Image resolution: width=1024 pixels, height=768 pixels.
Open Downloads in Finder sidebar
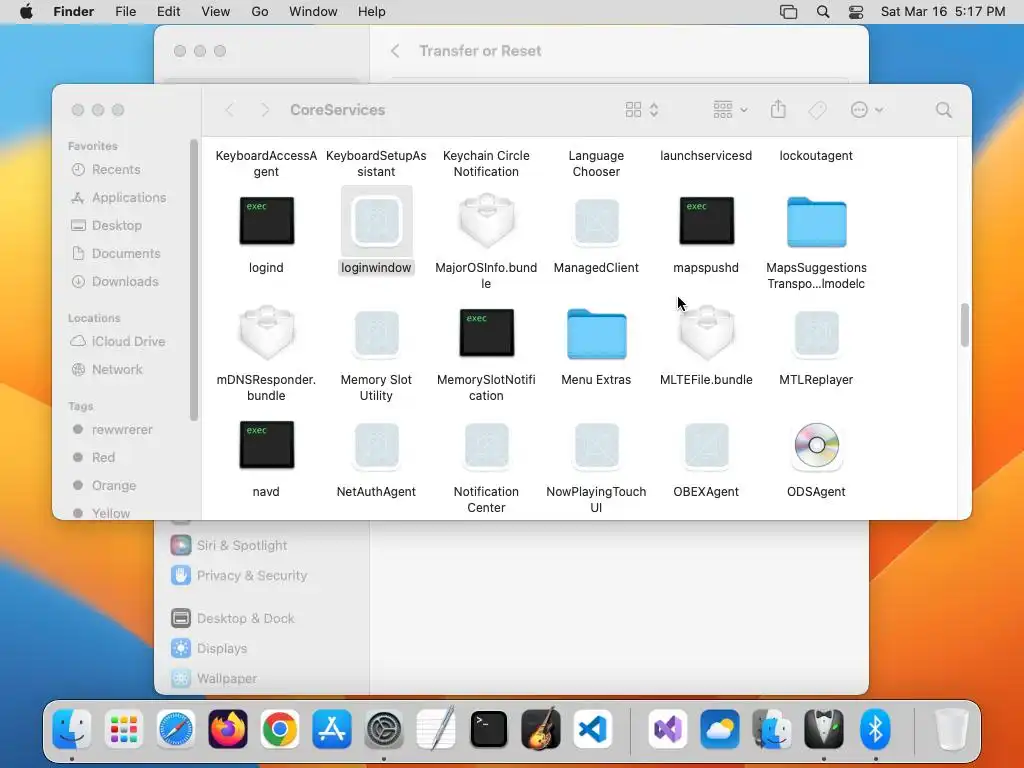coord(125,282)
